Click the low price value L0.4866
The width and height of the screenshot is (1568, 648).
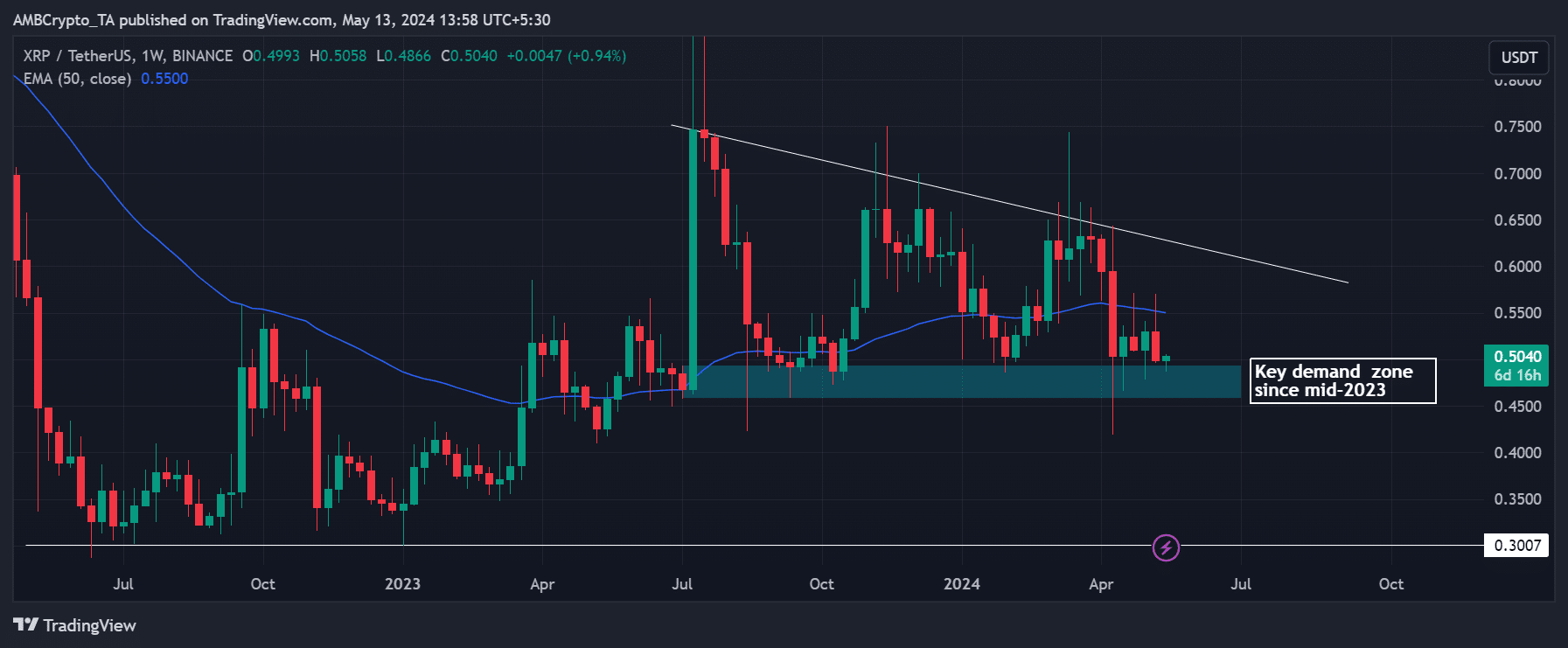point(403,56)
